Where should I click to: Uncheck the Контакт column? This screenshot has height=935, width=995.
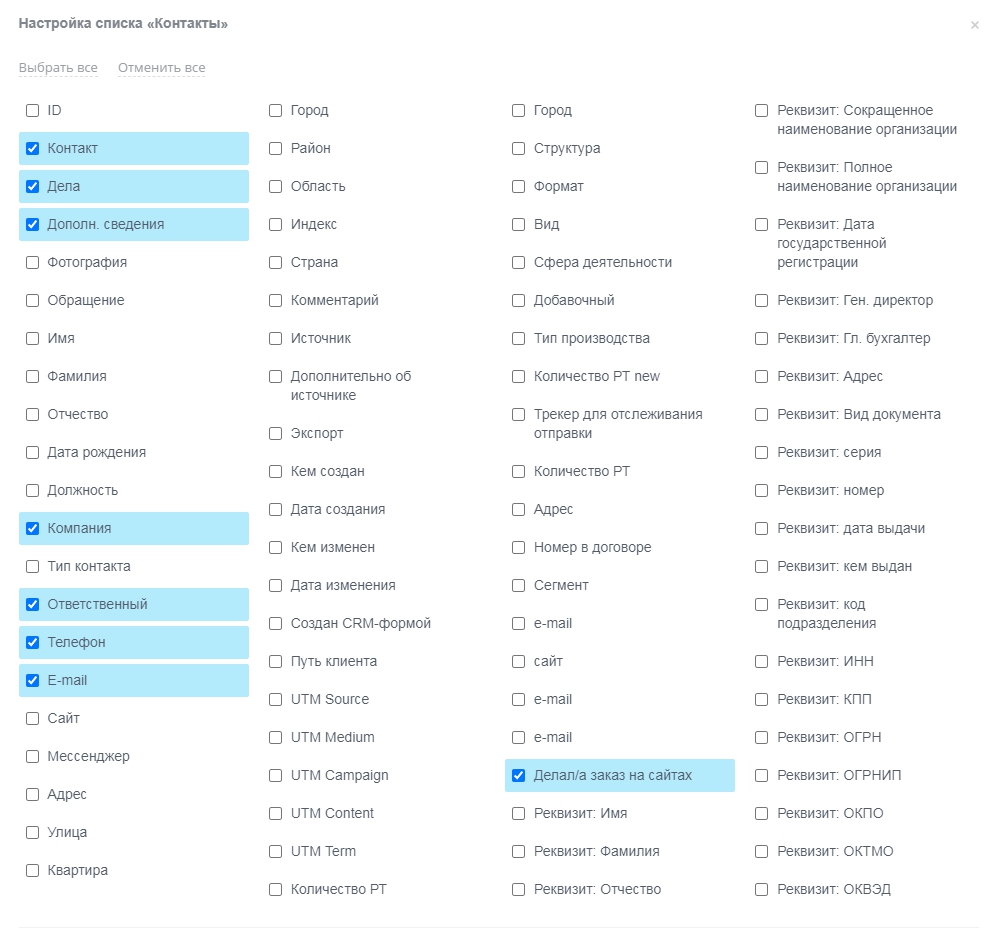32,149
